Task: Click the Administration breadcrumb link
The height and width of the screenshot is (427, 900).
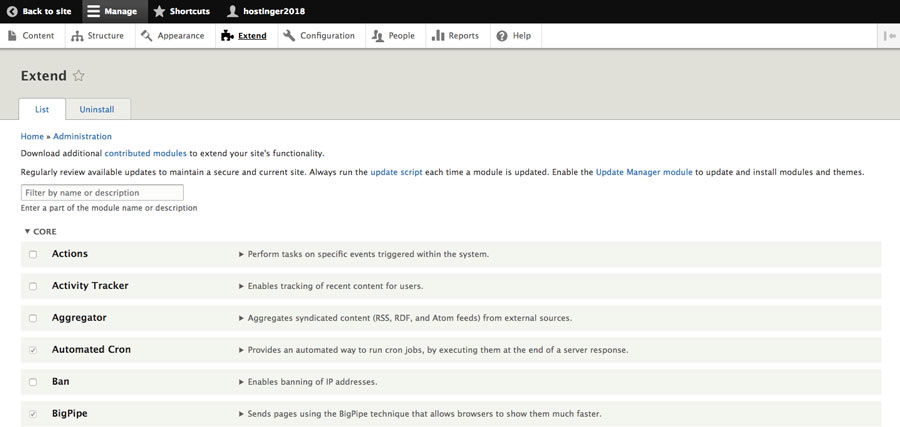Action: 83,137
